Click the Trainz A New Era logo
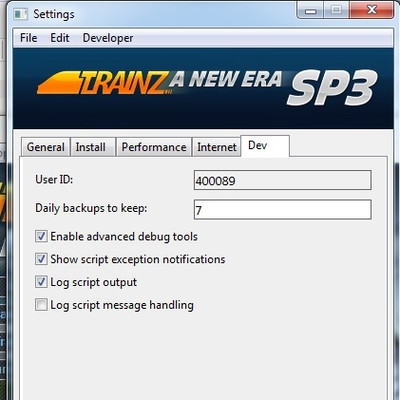This screenshot has height=400, width=400. [x=159, y=82]
